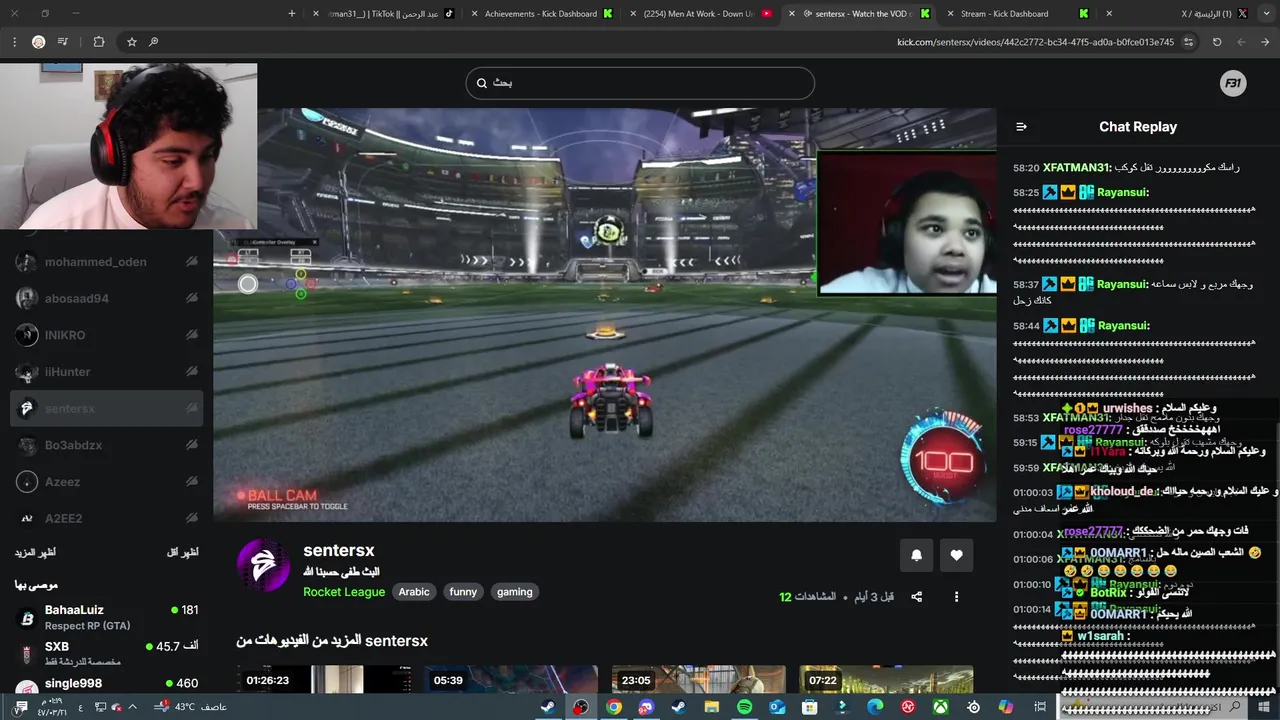Screen dimensions: 1280x720
Task: Open the video thumbnail with 07:22 duration
Action: (x=886, y=679)
